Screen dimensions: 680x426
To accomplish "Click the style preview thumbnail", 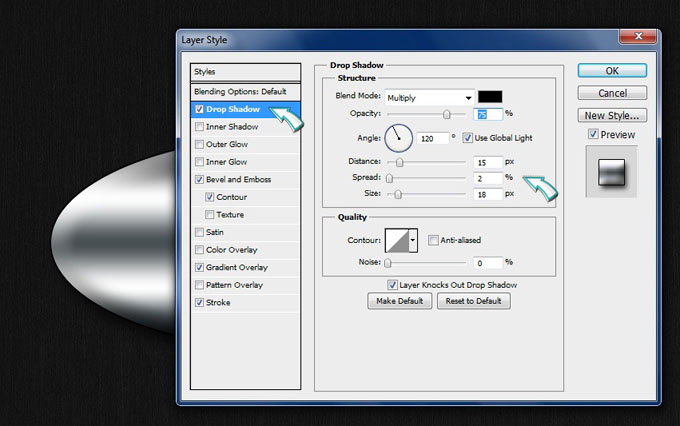I will point(611,172).
